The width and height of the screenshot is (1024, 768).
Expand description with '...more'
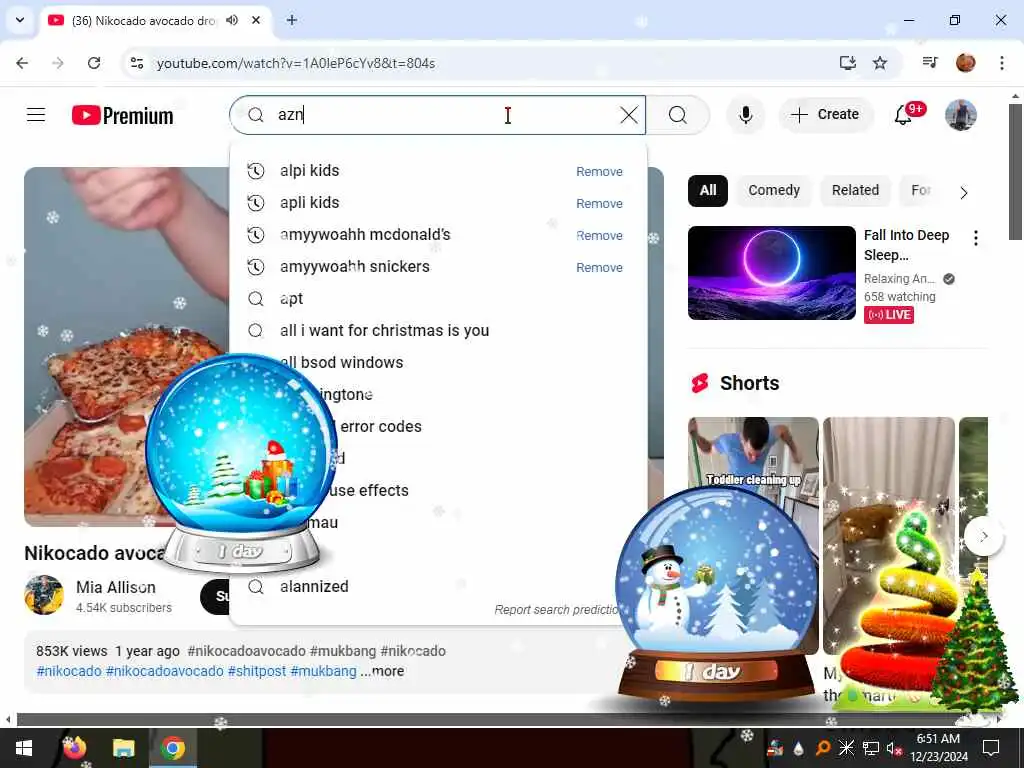(x=382, y=671)
